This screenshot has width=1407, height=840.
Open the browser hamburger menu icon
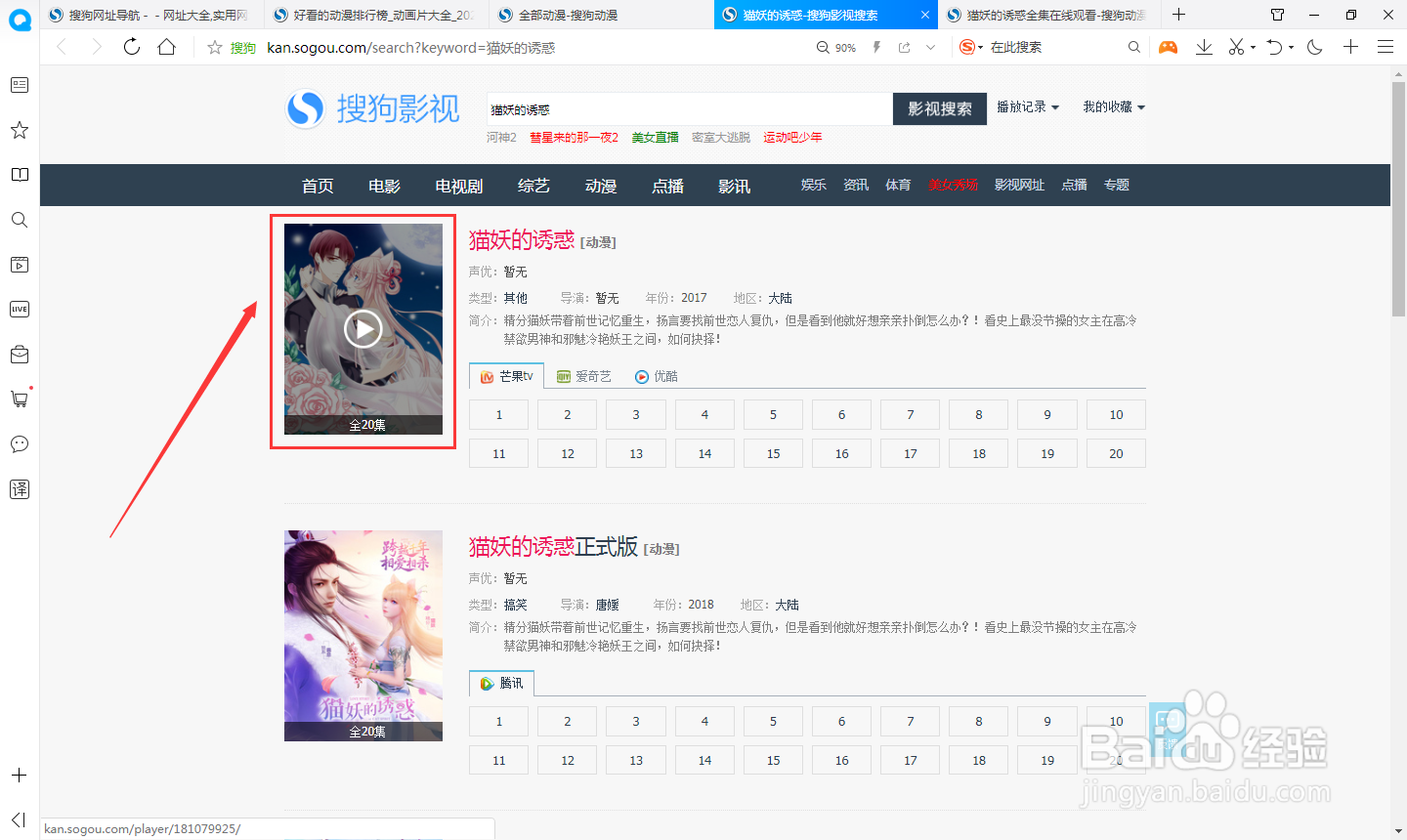tap(1386, 47)
